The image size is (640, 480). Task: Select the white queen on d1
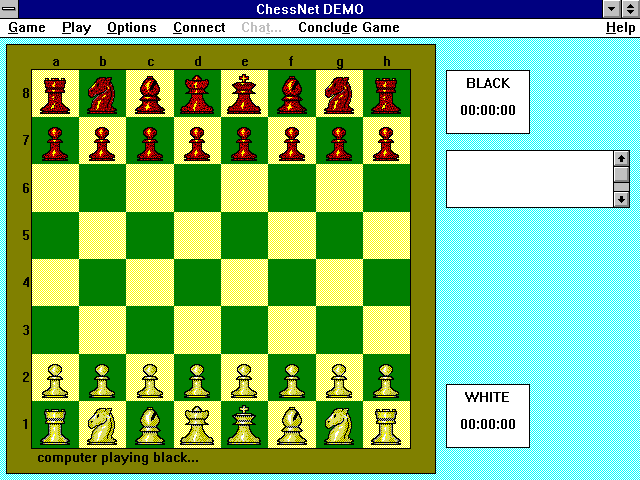197,426
